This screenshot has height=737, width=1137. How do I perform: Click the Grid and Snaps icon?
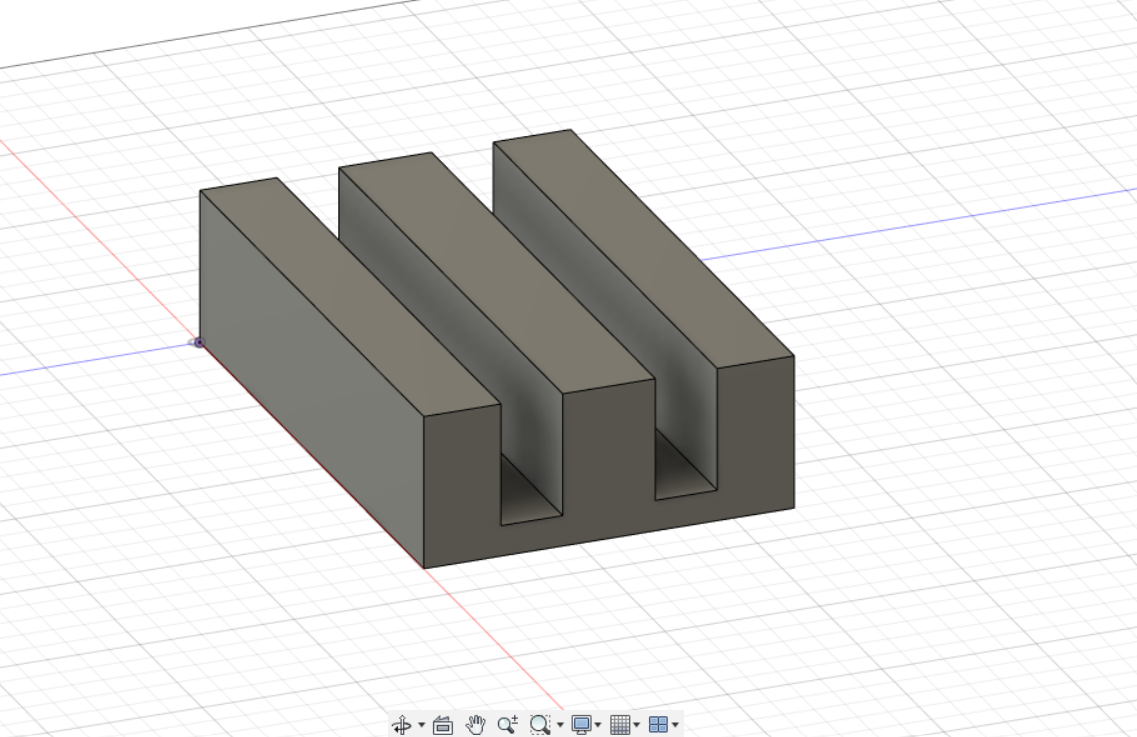621,723
